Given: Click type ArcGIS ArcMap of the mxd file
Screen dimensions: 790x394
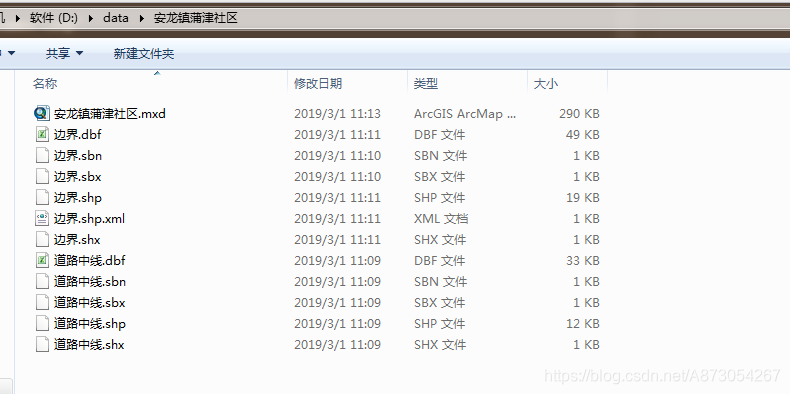Looking at the screenshot, I should [x=465, y=114].
